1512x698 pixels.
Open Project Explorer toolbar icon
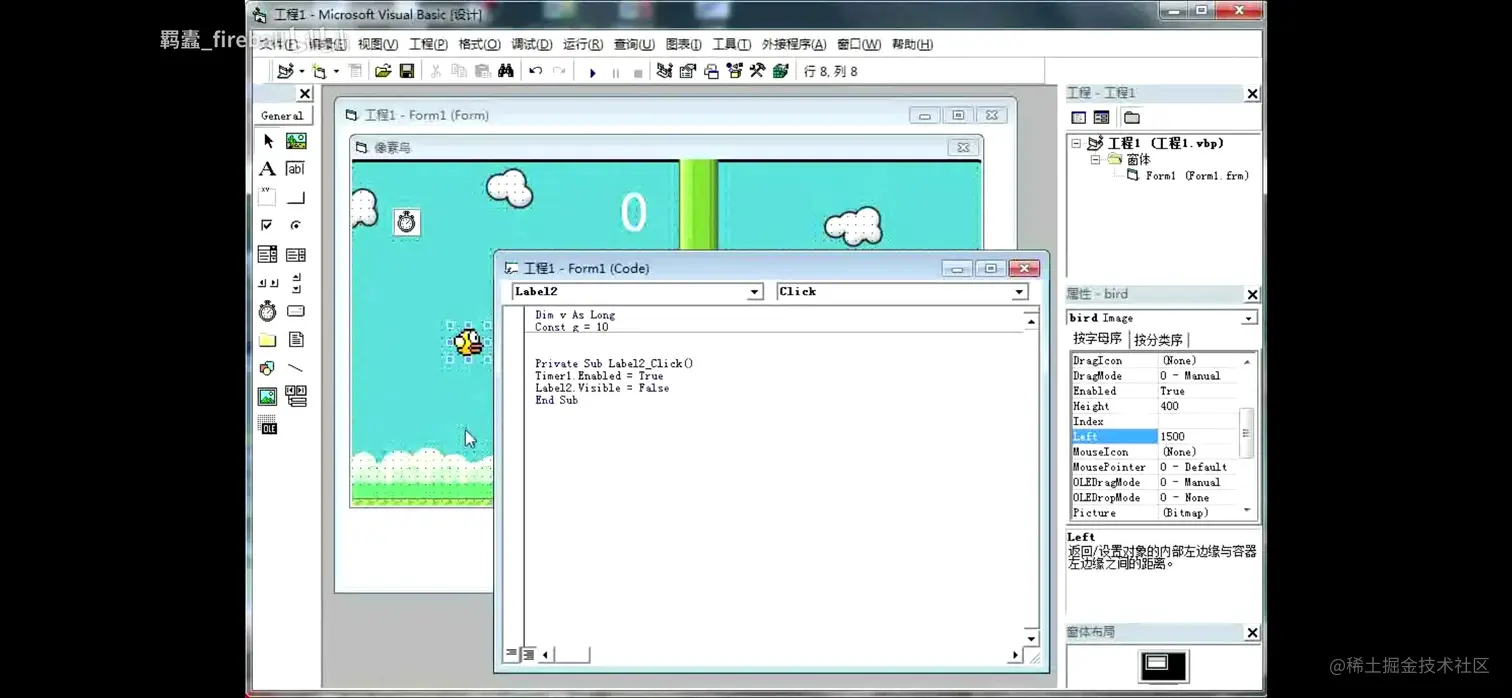[664, 71]
